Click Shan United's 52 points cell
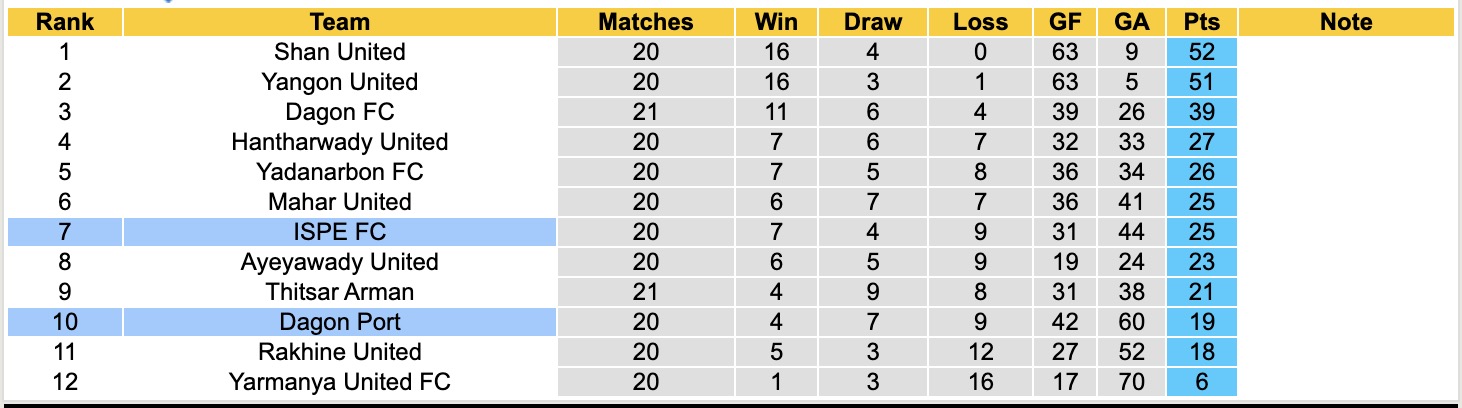The width and height of the screenshot is (1462, 408). (1201, 52)
